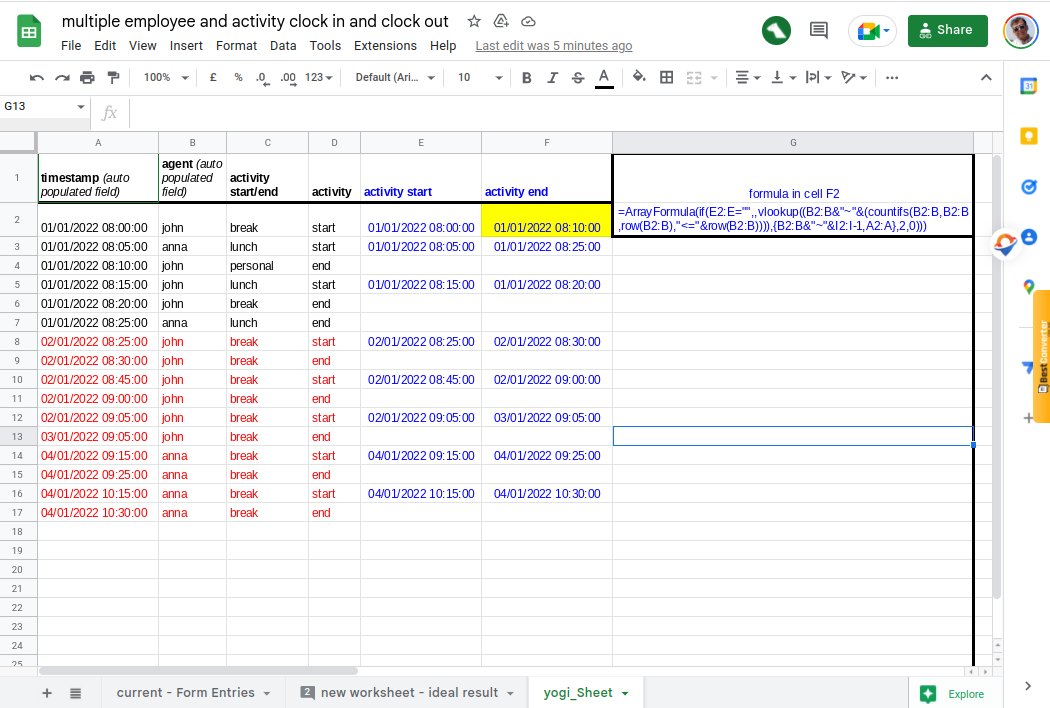
Task: Toggle strikethrough formatting
Action: (x=577, y=77)
